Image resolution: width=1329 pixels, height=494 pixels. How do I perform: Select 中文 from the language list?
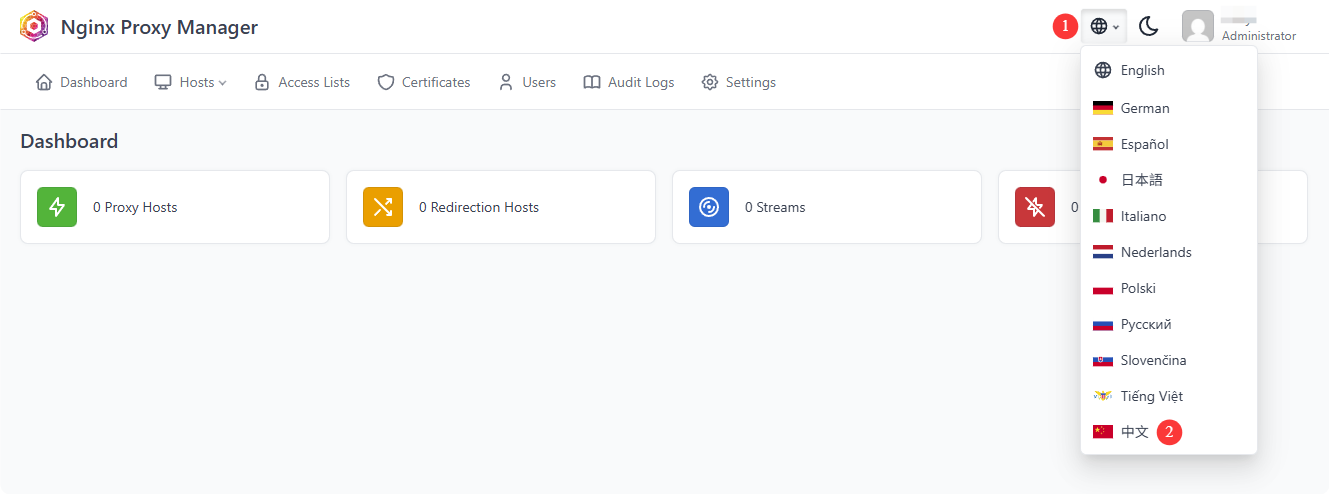tap(1134, 432)
